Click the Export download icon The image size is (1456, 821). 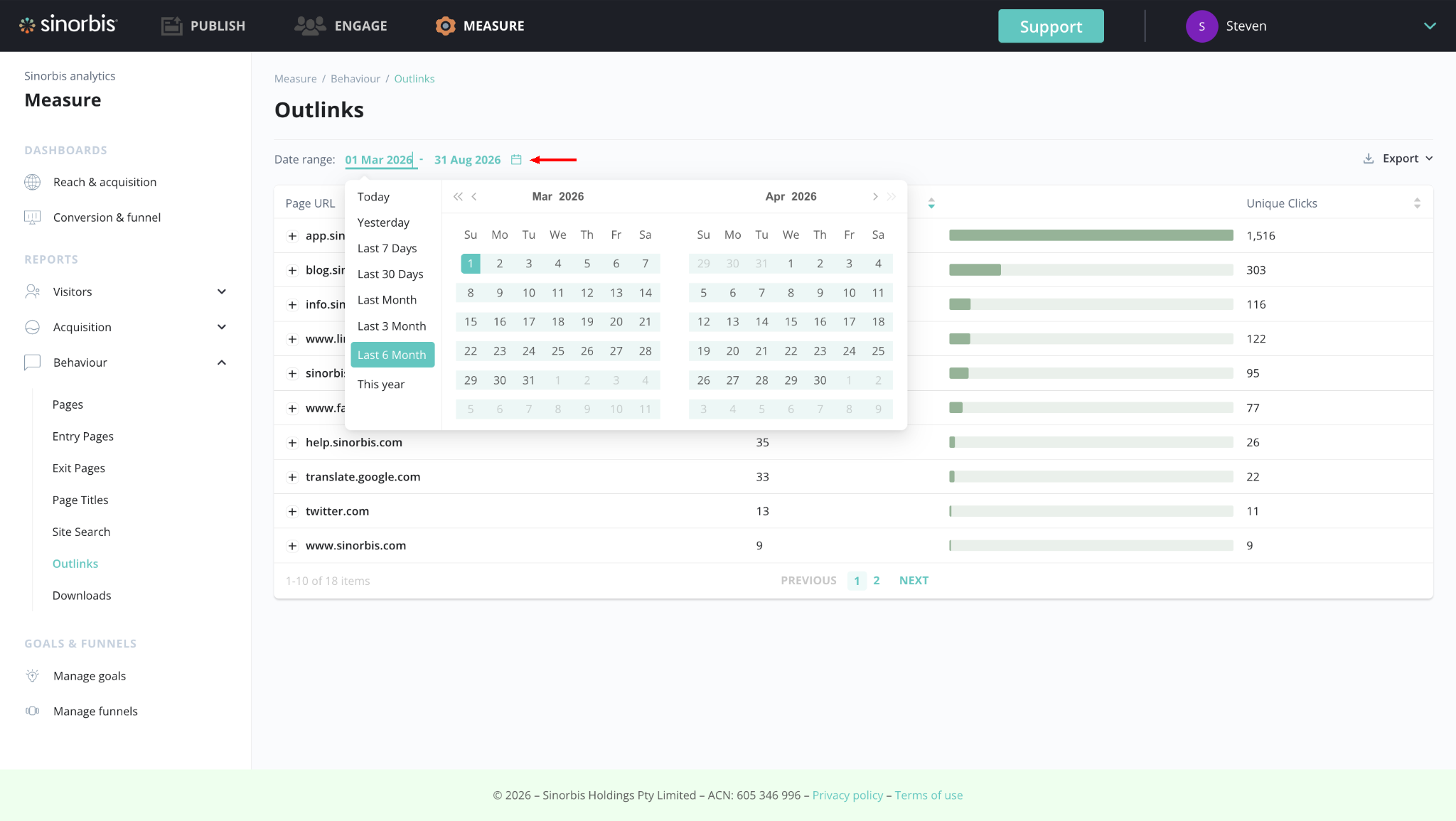(x=1369, y=159)
